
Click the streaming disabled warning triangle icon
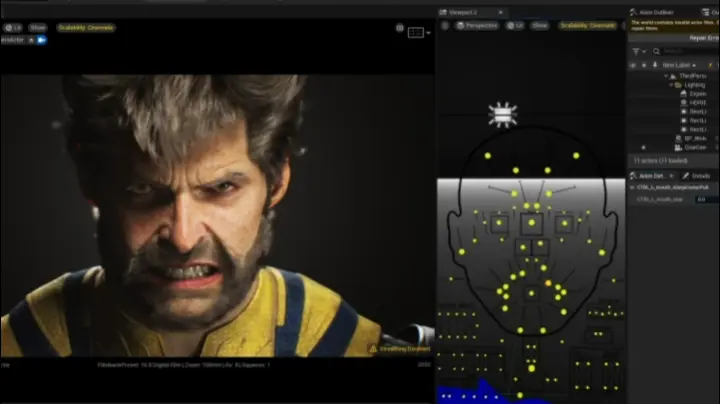tap(373, 349)
